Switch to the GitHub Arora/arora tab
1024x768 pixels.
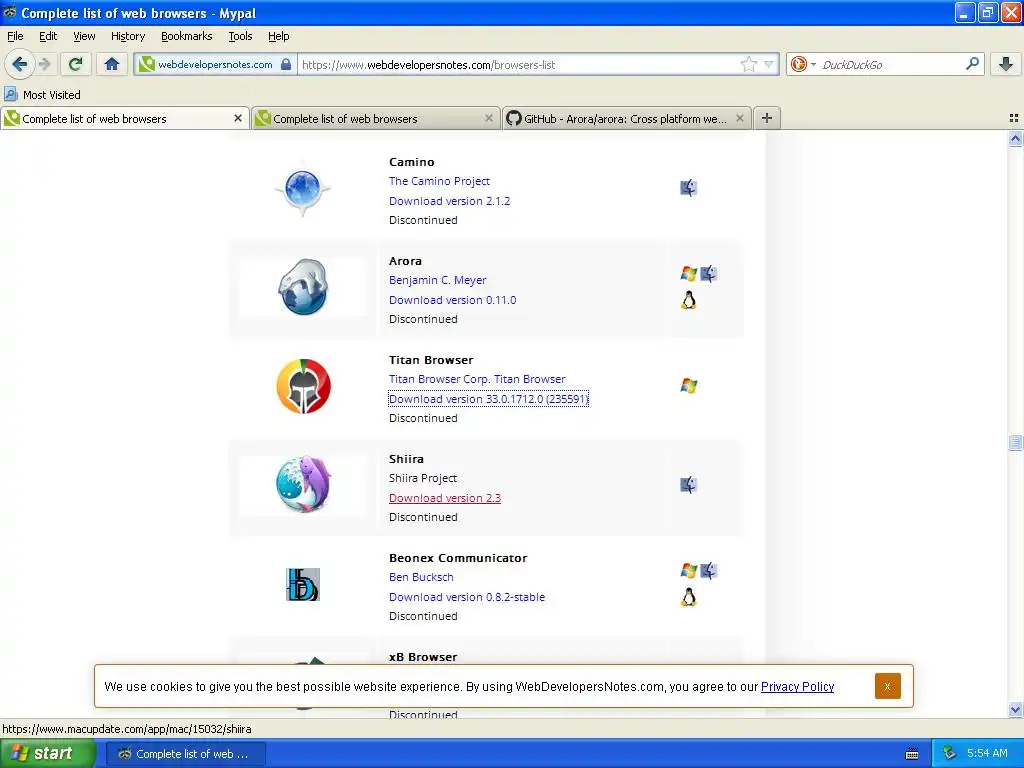pyautogui.click(x=626, y=118)
